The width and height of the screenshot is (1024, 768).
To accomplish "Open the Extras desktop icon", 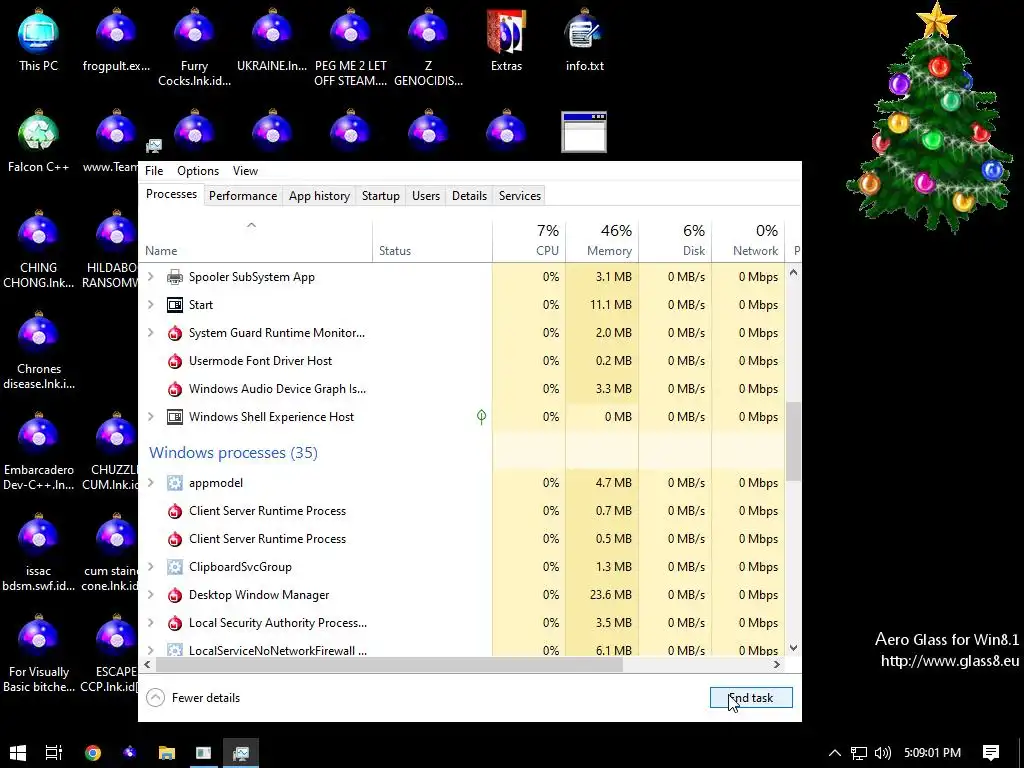I will [x=506, y=40].
